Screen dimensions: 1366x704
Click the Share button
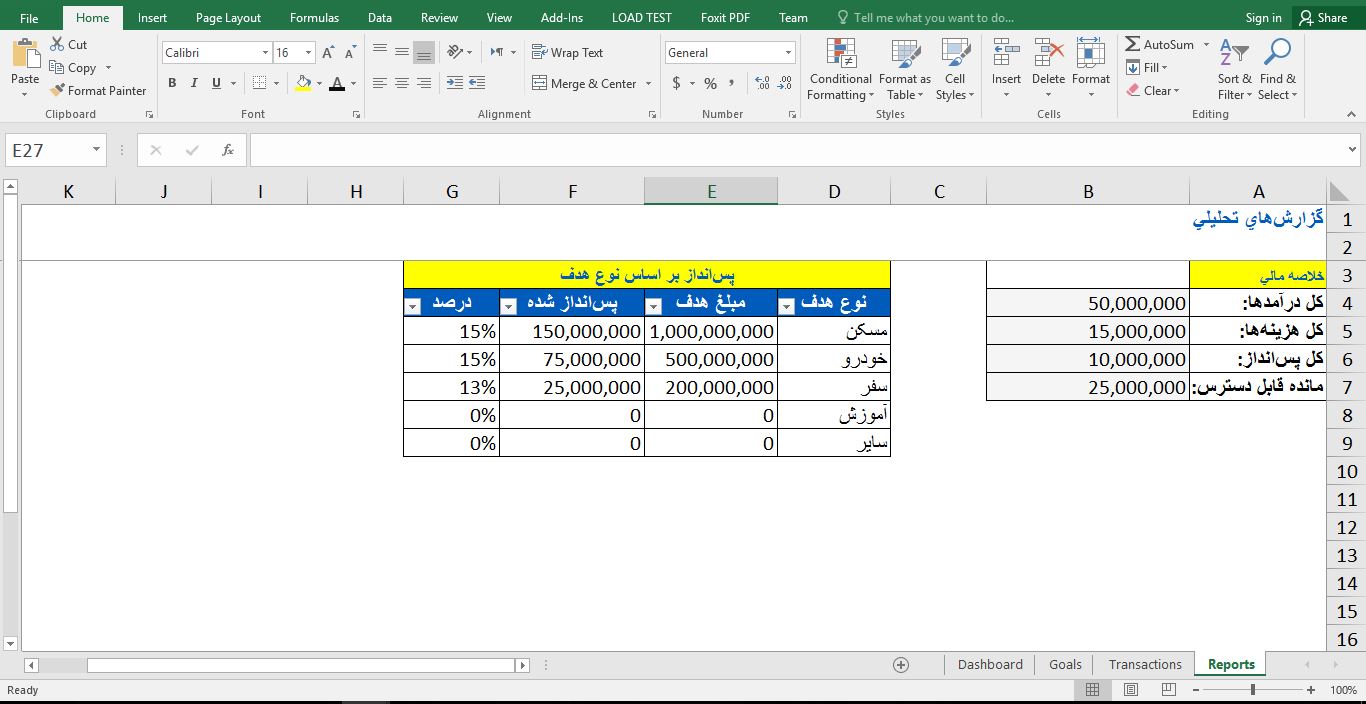tap(1322, 18)
